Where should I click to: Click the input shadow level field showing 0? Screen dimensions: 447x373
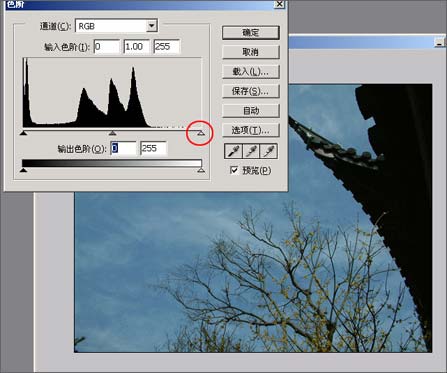click(107, 47)
